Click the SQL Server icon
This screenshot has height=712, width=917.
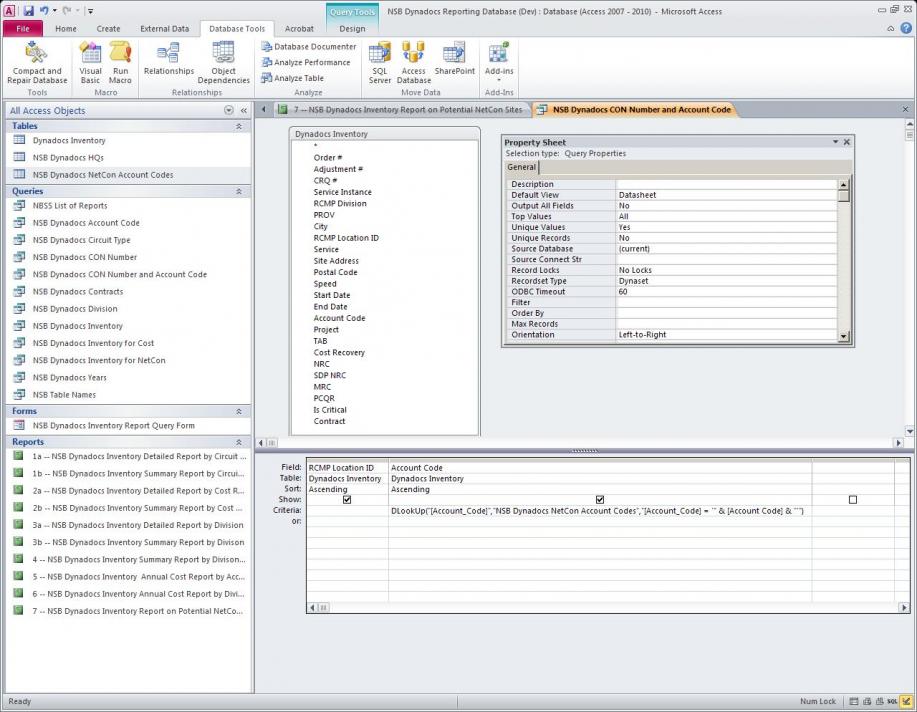click(380, 62)
